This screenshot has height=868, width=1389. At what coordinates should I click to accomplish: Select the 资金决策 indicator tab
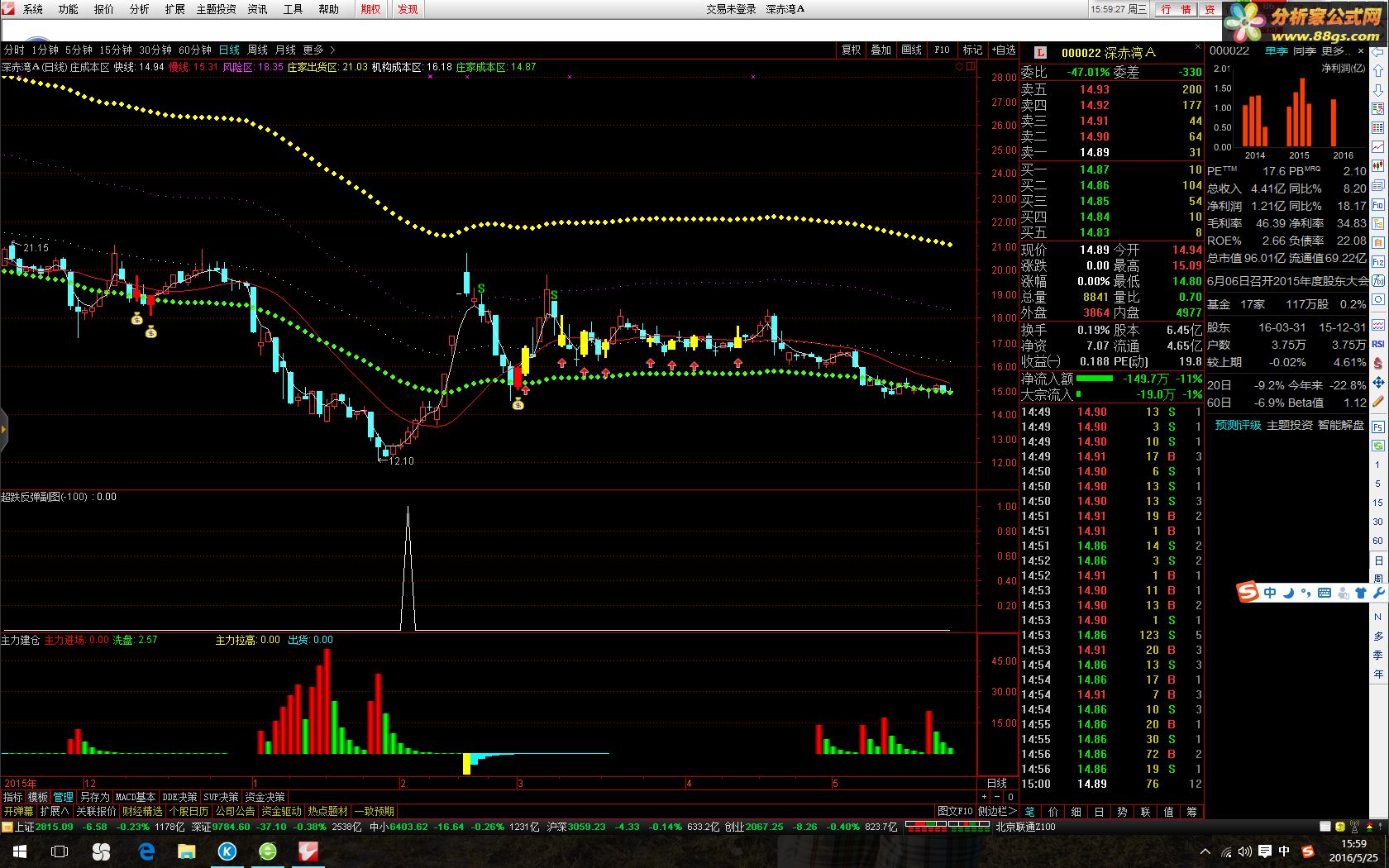coord(265,797)
